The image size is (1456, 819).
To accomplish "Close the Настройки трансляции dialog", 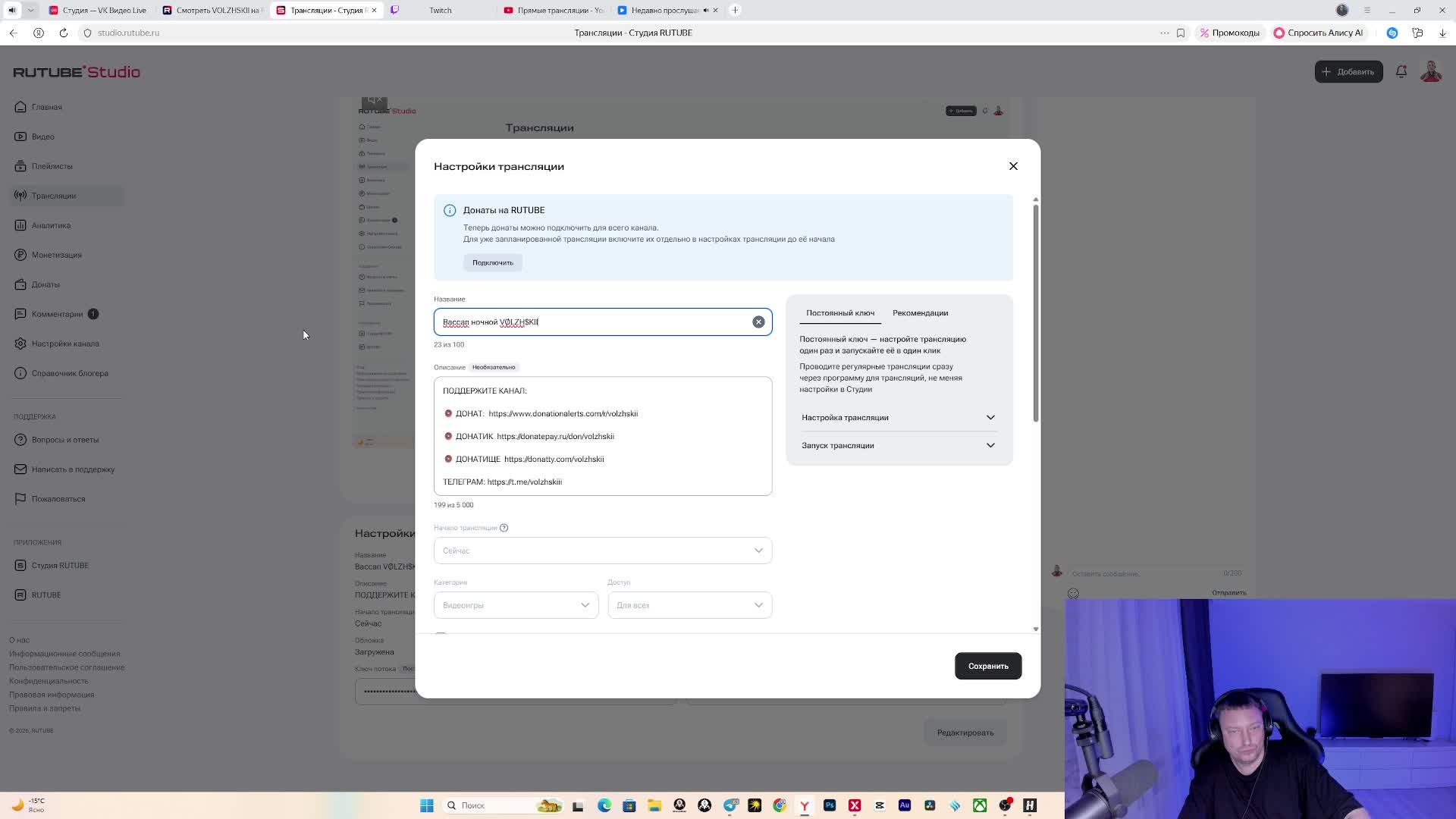I will pos(1013,166).
